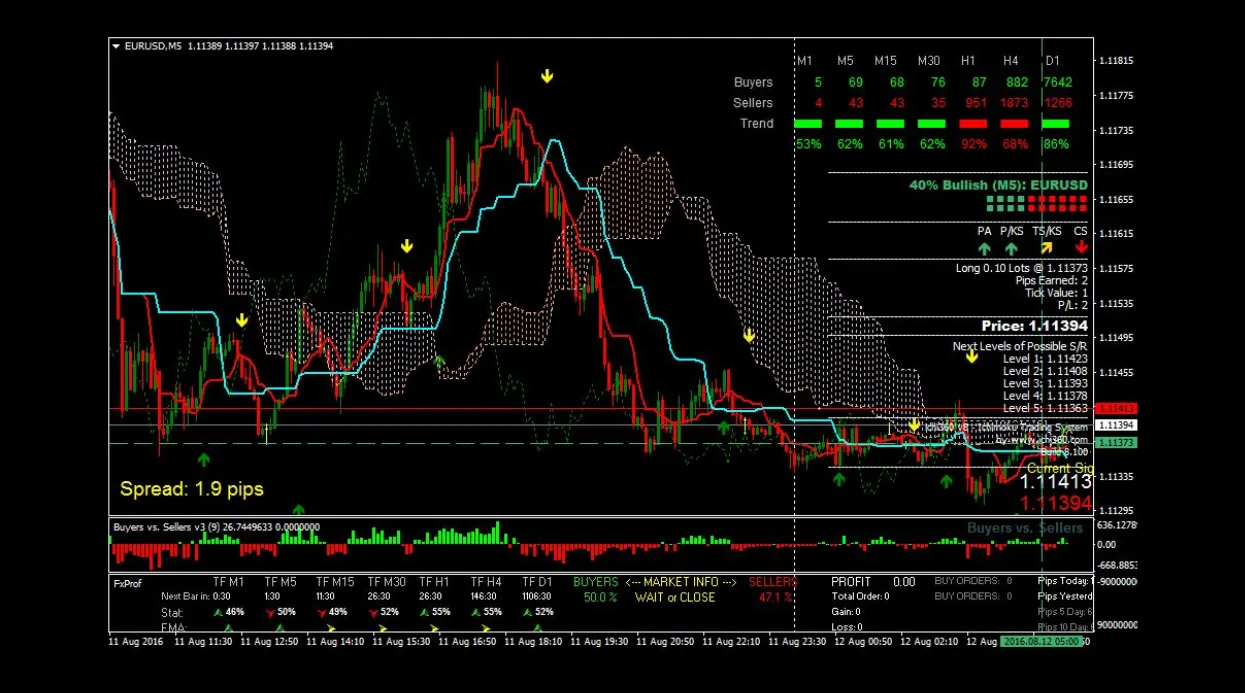Click the red H1 trend bar
The height and width of the screenshot is (693, 1245).
click(973, 124)
